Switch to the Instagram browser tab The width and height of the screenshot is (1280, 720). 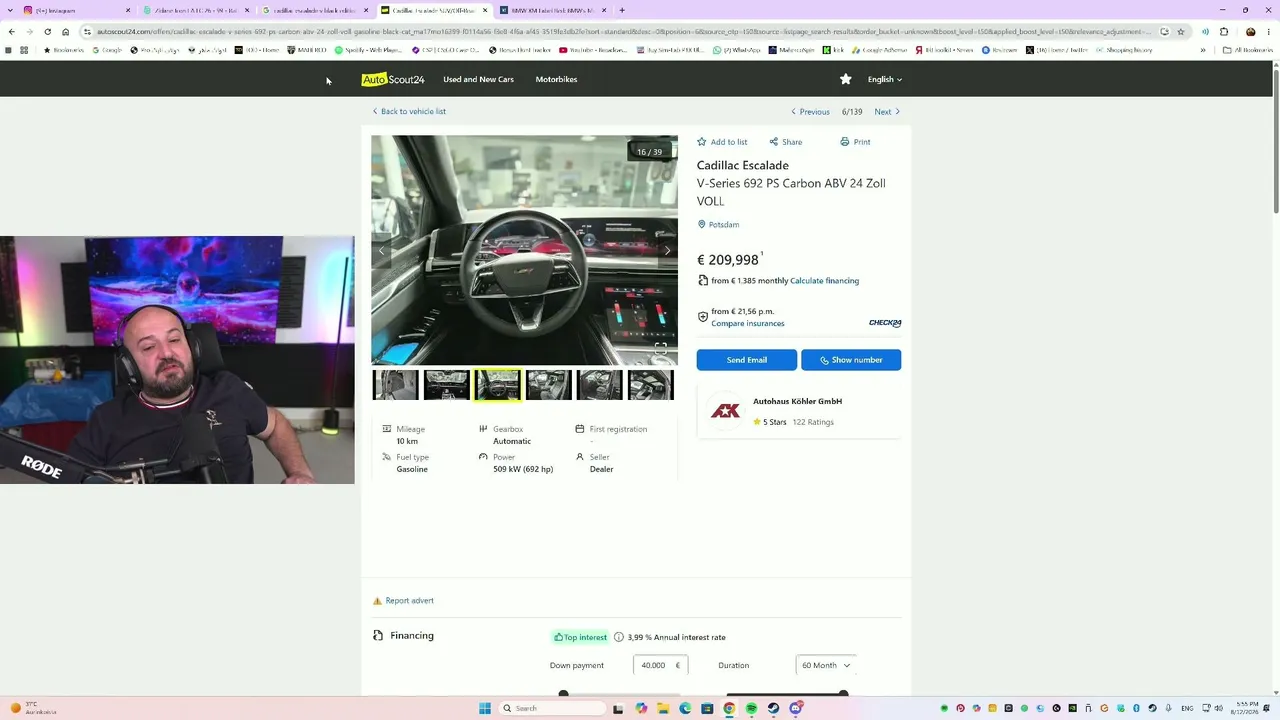(x=77, y=10)
